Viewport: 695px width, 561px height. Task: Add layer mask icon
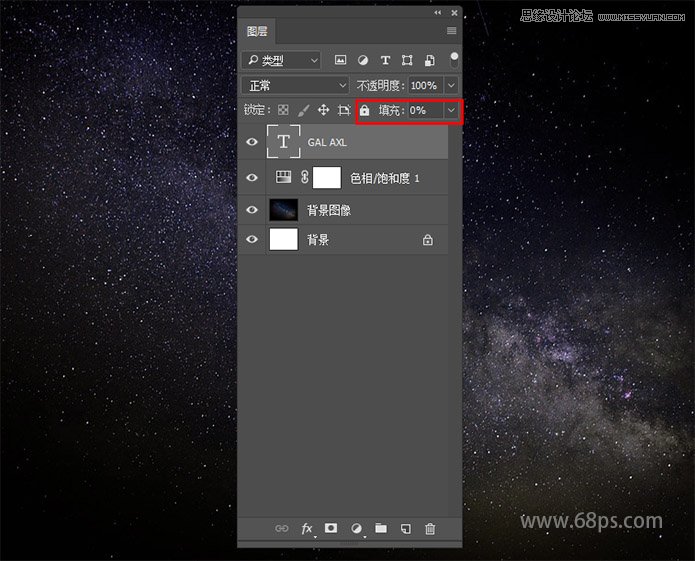331,528
